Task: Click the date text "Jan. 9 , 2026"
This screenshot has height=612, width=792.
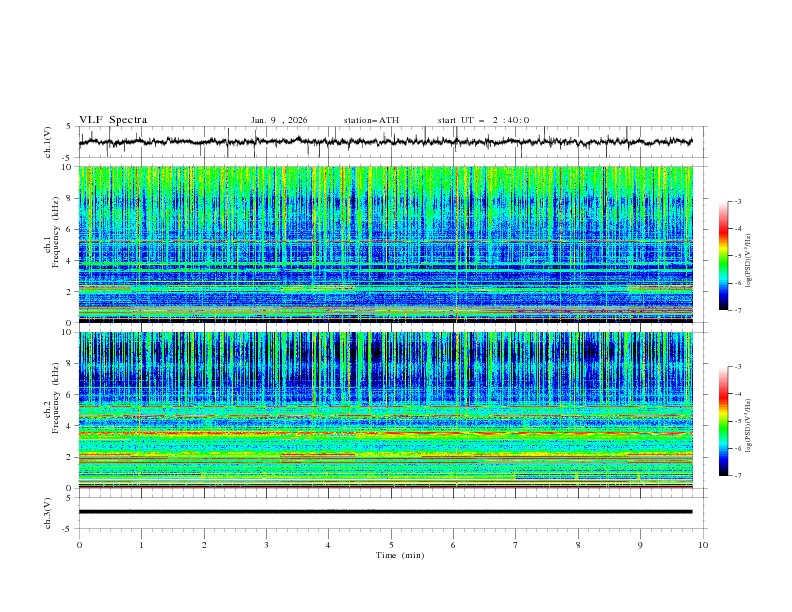Action: (279, 120)
